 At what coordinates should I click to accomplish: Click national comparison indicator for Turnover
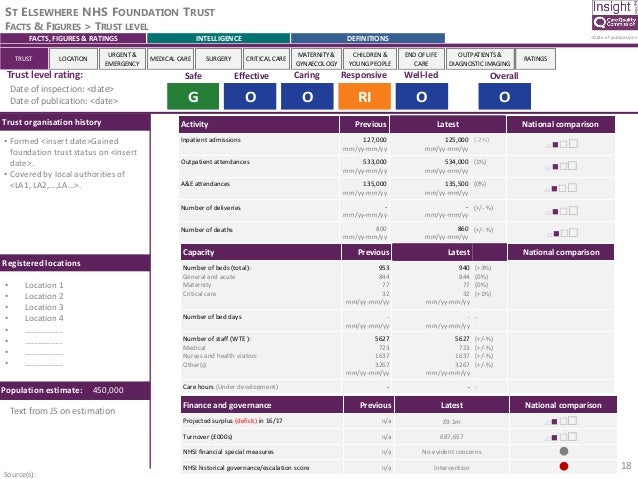tap(562, 437)
